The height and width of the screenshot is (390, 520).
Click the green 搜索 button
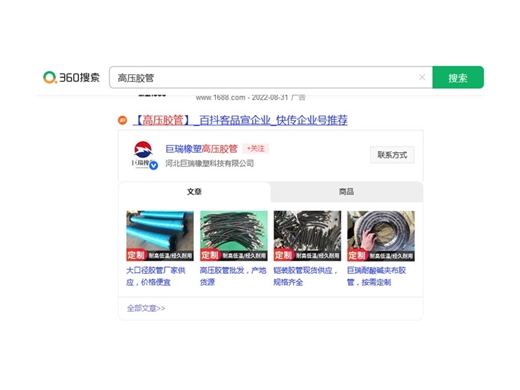458,77
